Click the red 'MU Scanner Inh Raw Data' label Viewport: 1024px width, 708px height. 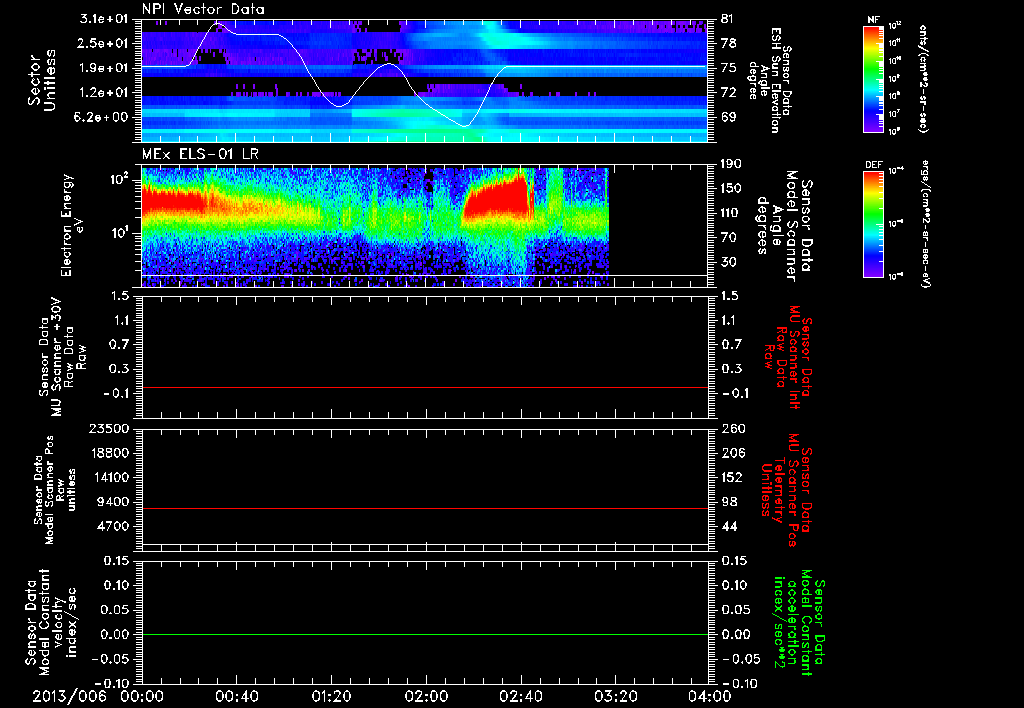786,357
